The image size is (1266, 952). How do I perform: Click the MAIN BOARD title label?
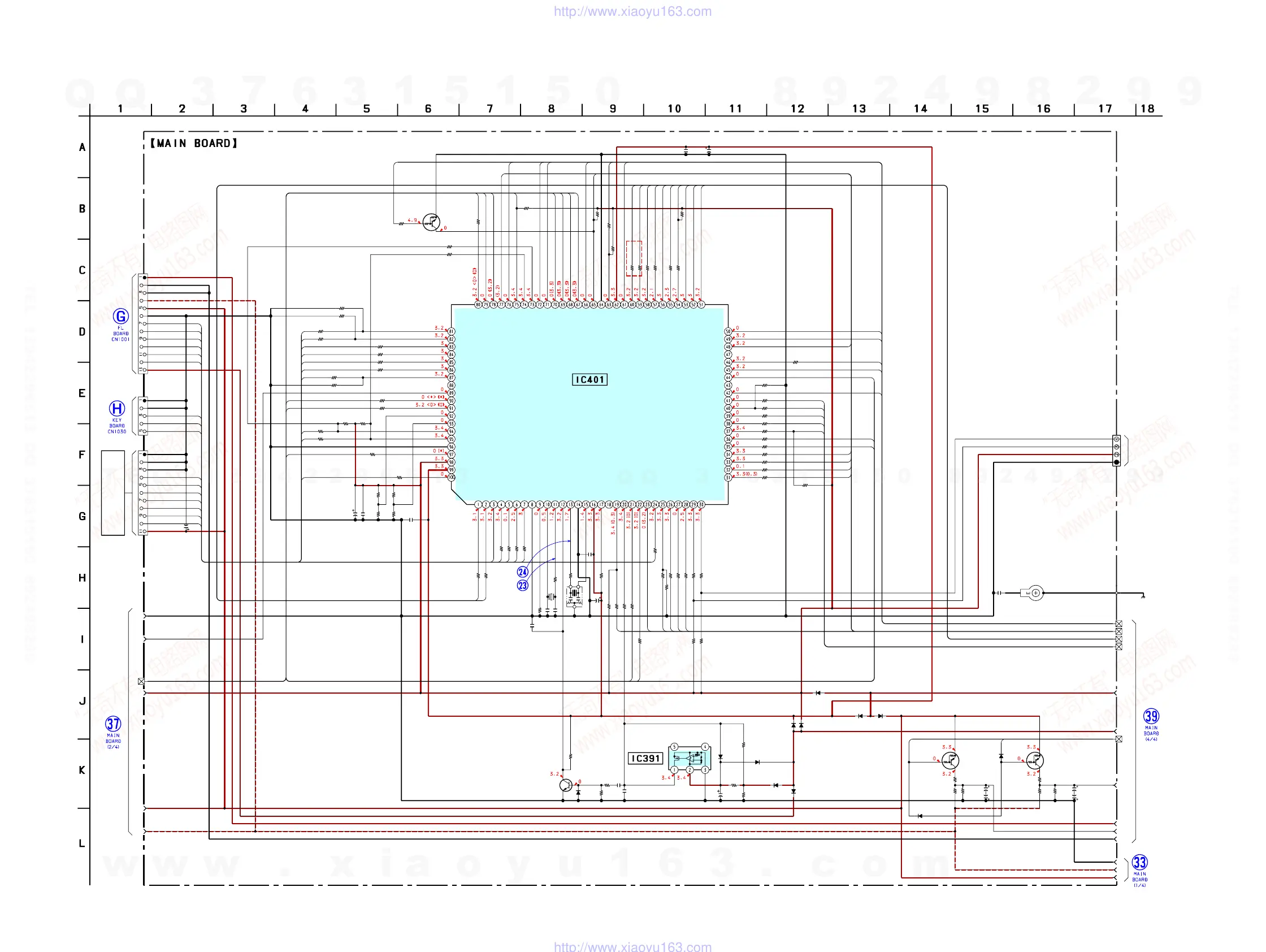pos(194,143)
